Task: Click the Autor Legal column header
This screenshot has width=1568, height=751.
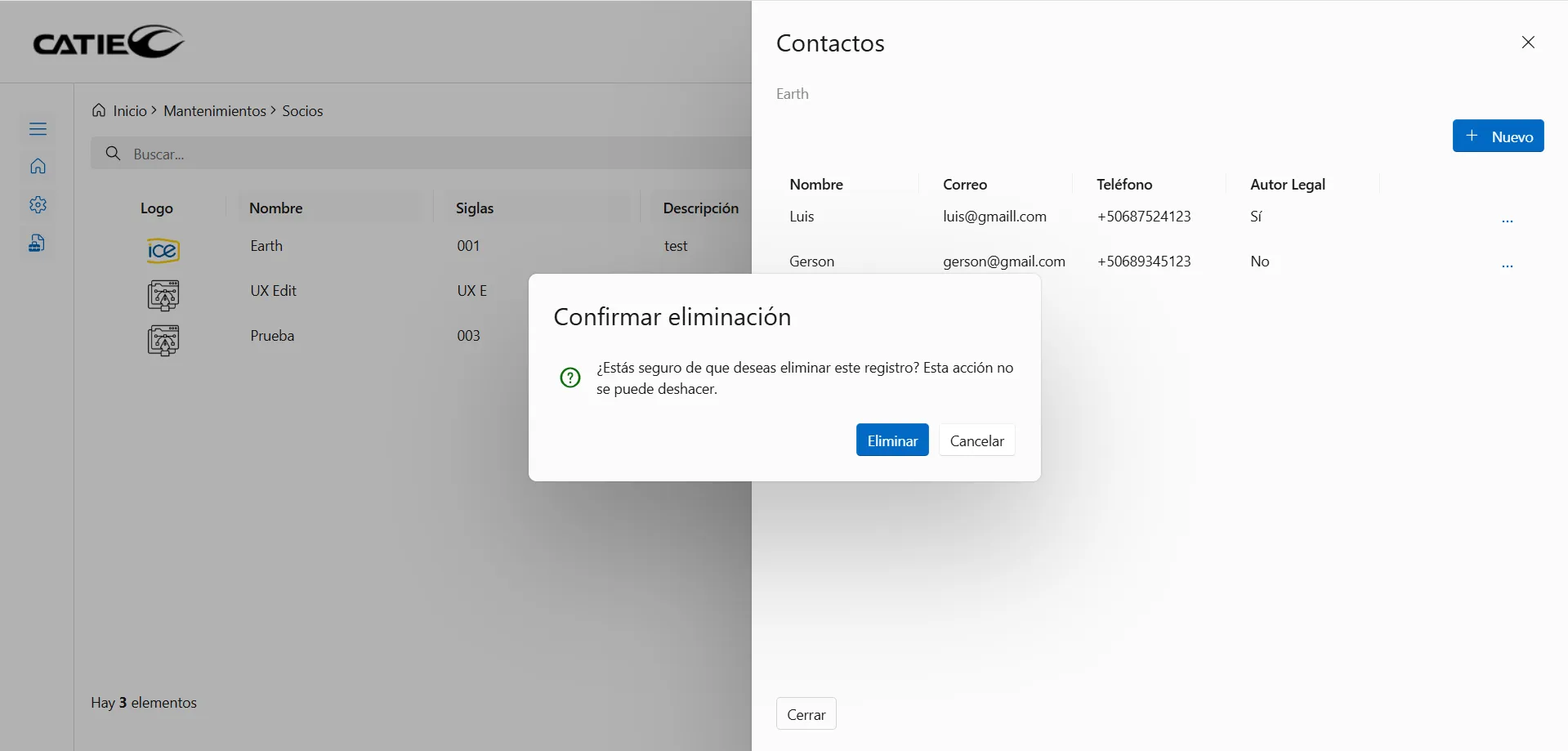Action: [1287, 185]
